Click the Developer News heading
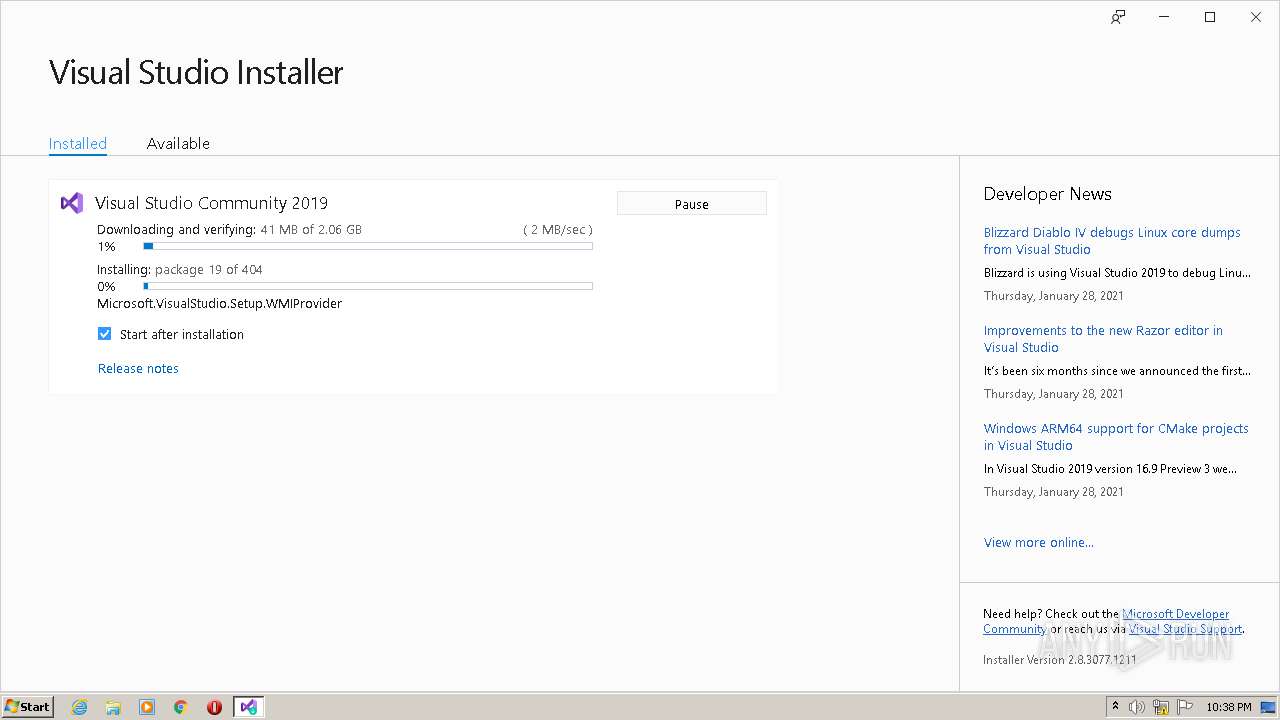1280x720 pixels. pos(1048,194)
